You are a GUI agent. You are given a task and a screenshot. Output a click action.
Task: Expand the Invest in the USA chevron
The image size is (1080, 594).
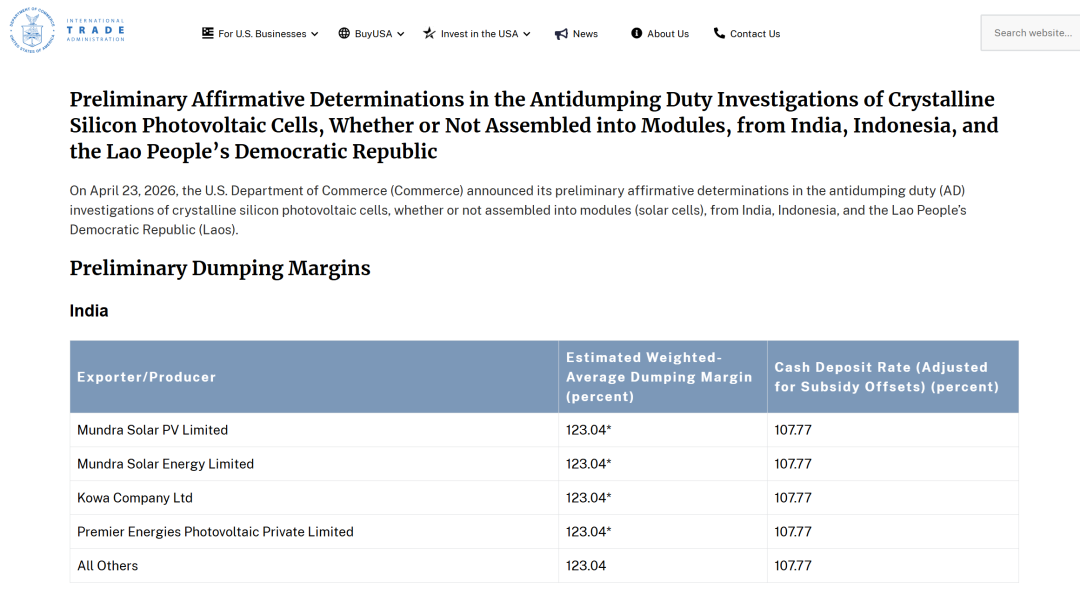click(527, 34)
